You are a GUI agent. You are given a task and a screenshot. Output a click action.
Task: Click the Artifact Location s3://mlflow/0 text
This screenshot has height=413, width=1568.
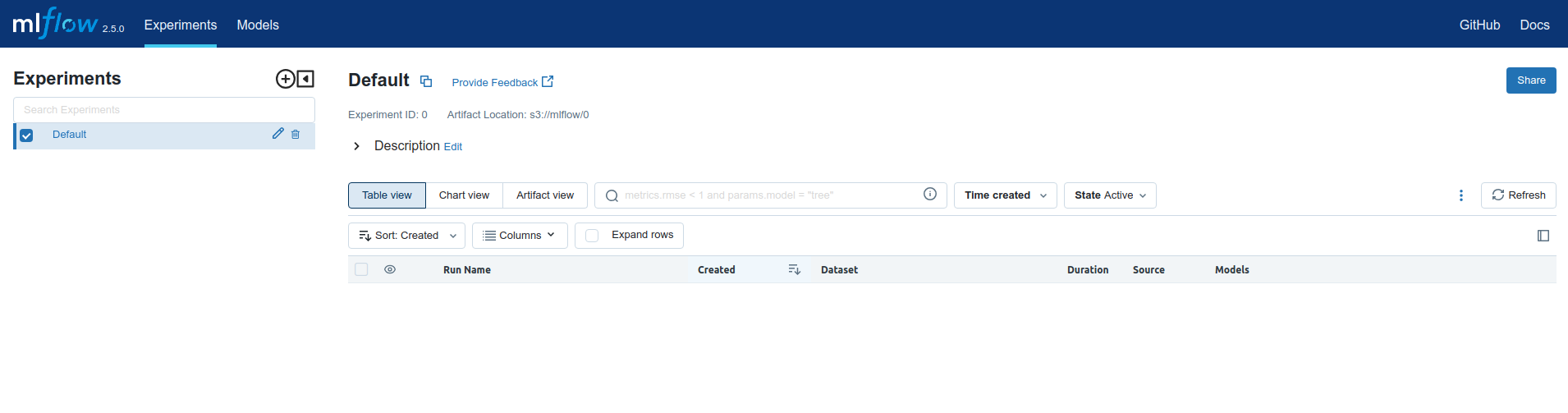click(518, 115)
